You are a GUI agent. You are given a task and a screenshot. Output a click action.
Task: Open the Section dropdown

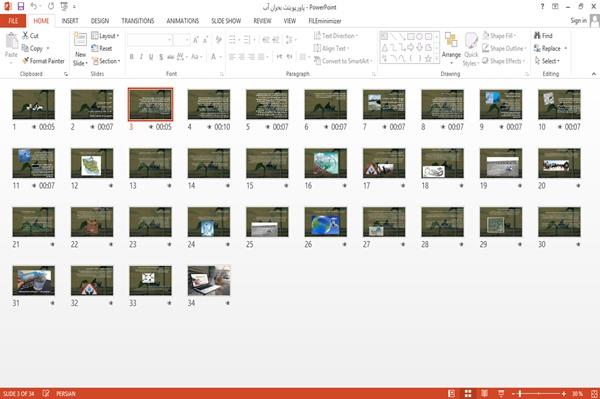click(106, 61)
